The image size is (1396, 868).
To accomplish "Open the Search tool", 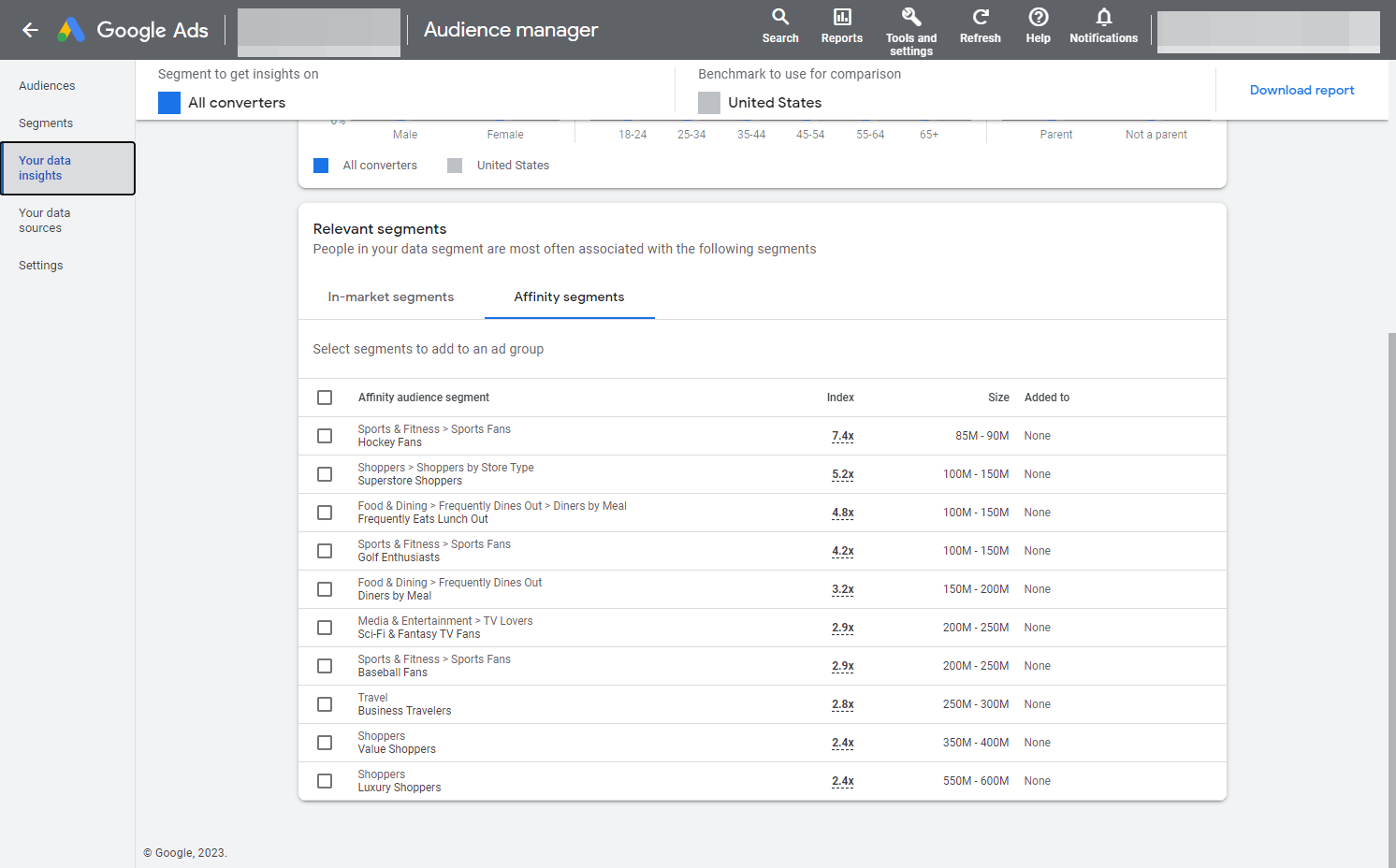I will coord(780,26).
